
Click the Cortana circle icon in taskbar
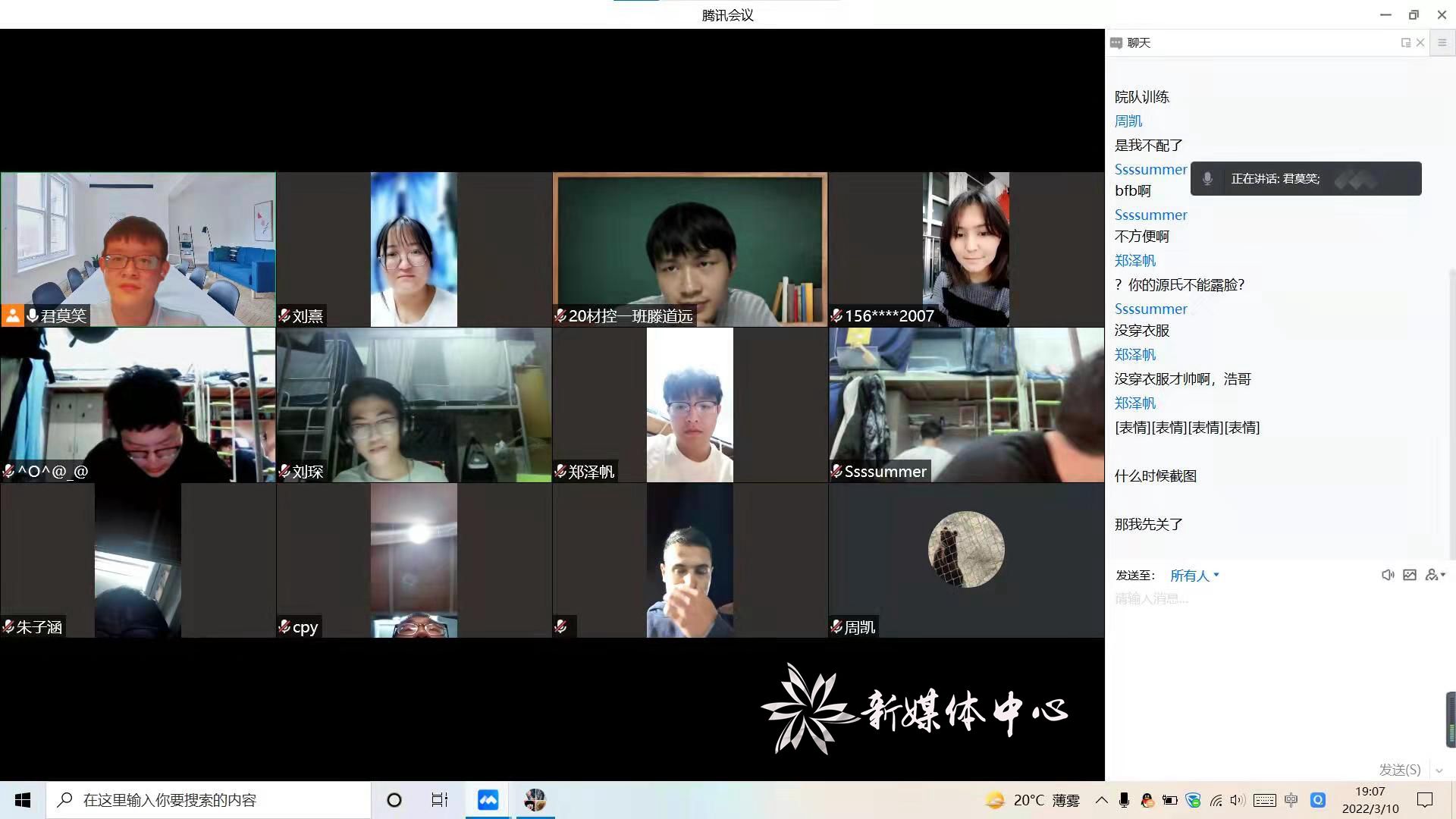394,799
